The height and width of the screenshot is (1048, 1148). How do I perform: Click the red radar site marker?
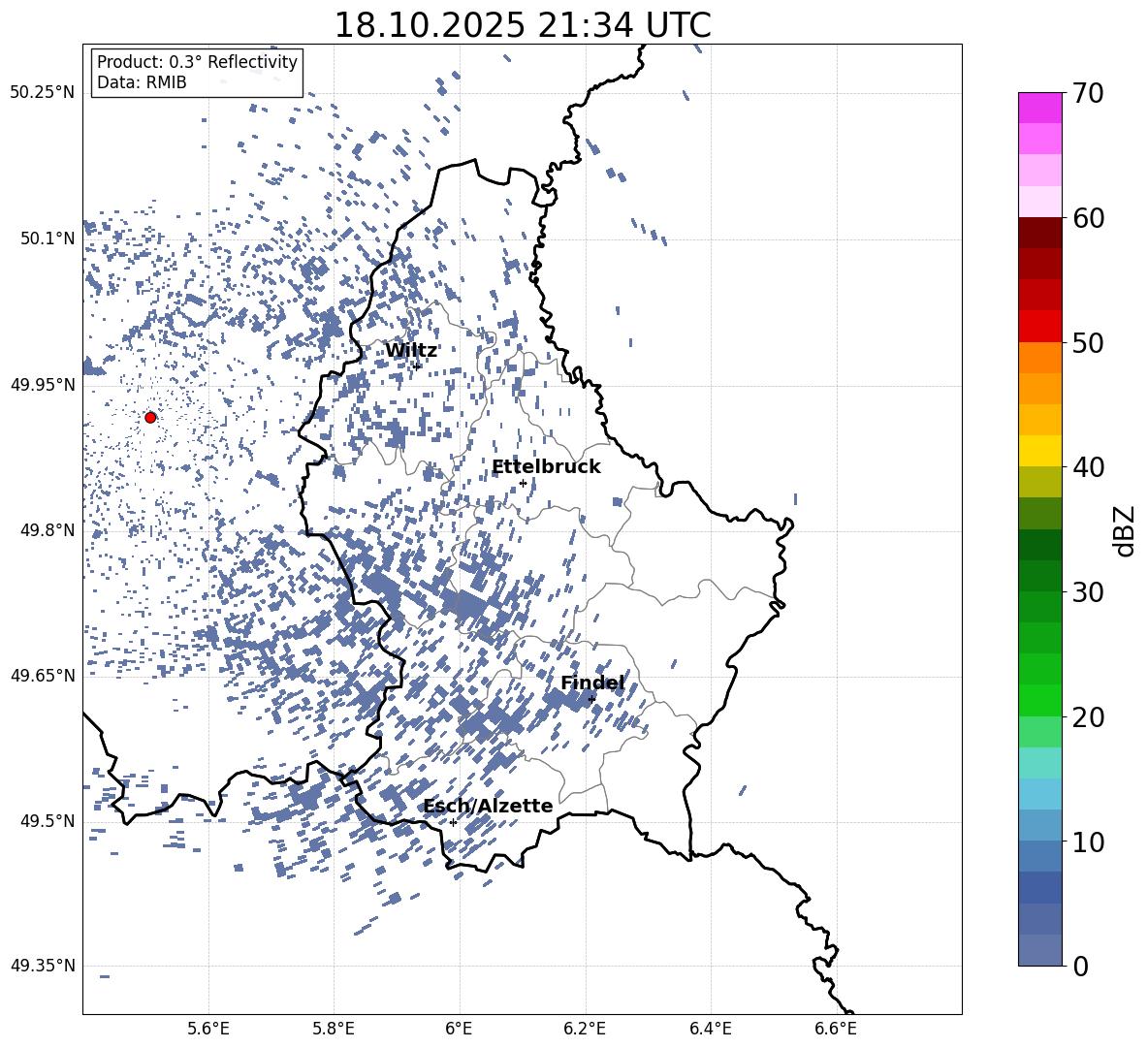coord(150,417)
